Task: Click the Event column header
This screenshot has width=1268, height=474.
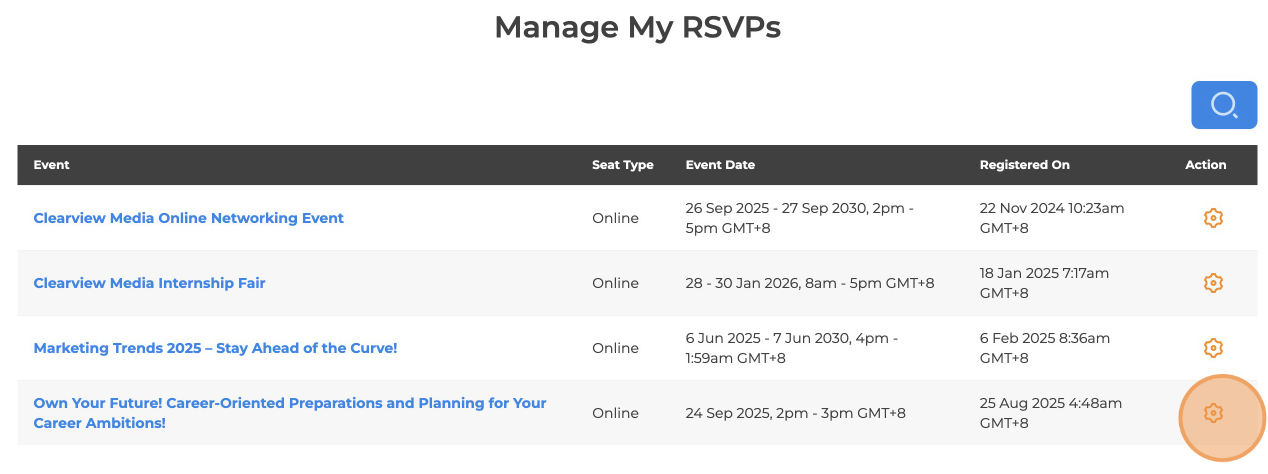Action: (x=52, y=165)
